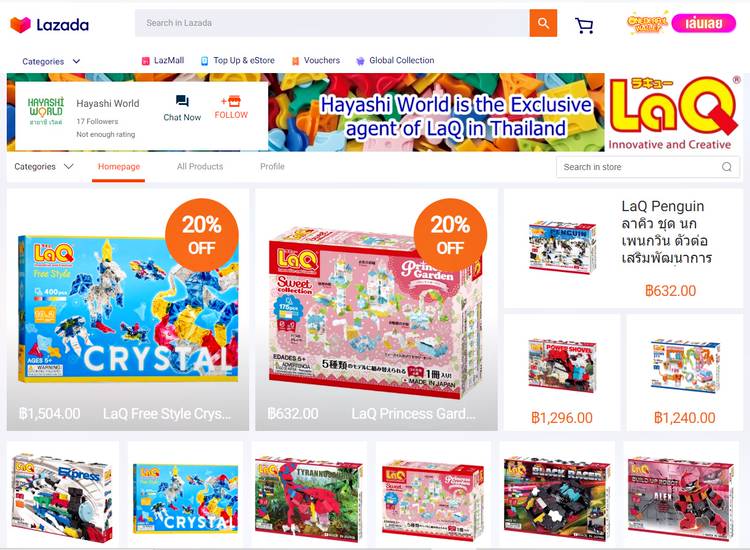Expand the store Categories dropdown
This screenshot has height=550, width=750.
coord(44,166)
